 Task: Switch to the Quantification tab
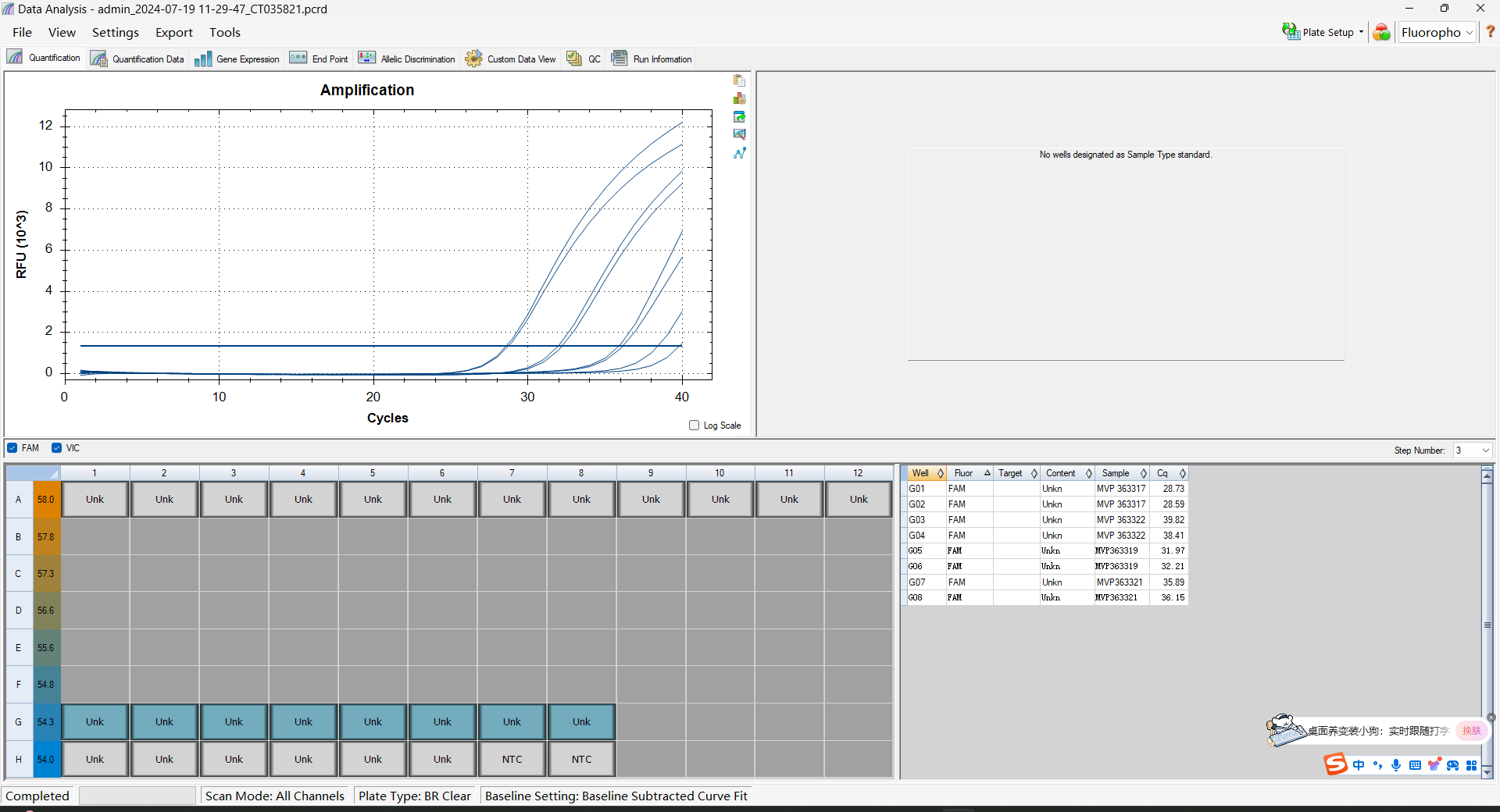[45, 58]
